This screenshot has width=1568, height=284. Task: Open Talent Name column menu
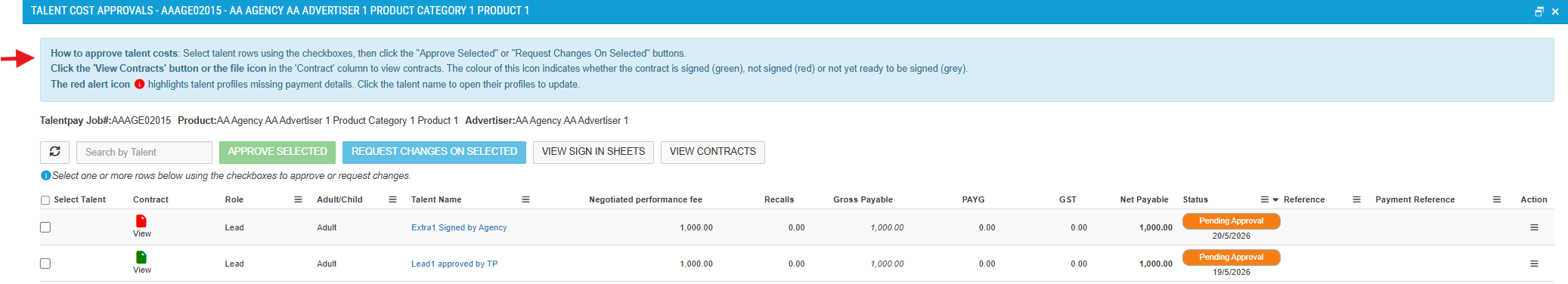[525, 199]
